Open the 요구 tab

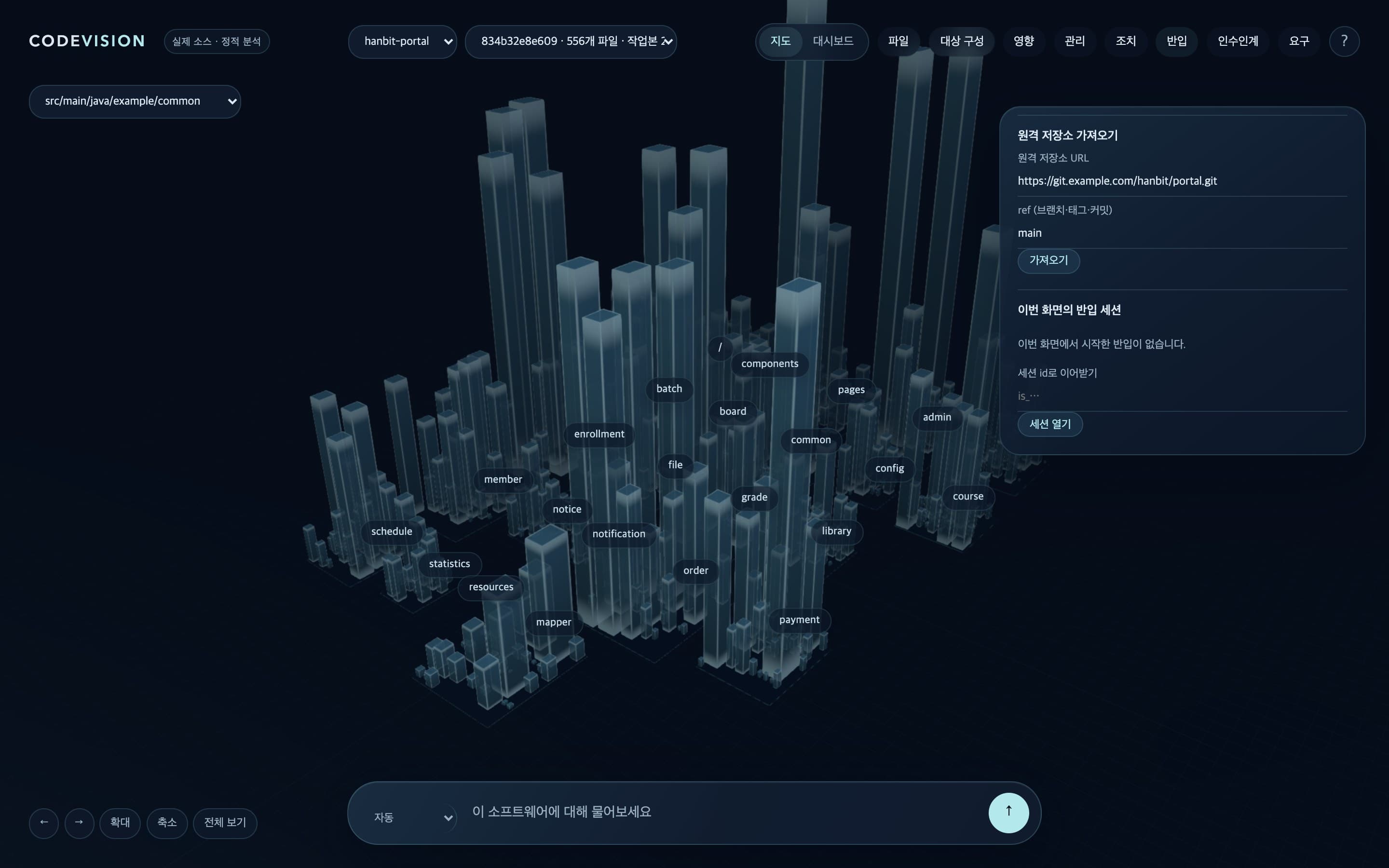pos(1299,41)
